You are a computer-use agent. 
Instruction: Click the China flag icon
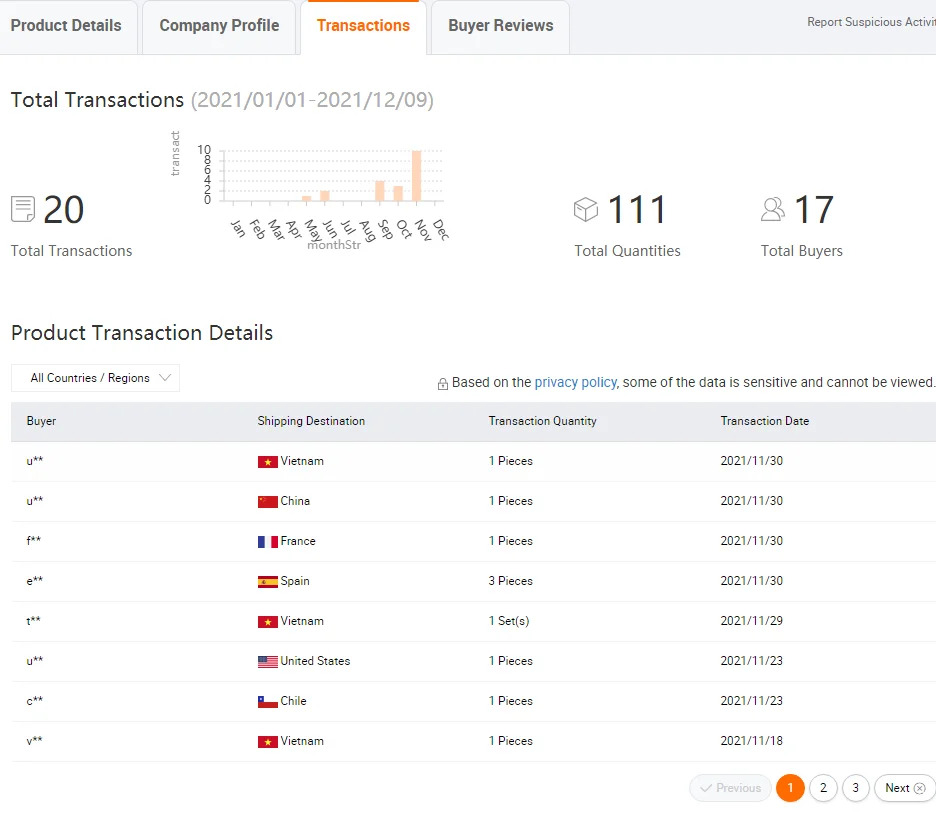click(x=267, y=501)
